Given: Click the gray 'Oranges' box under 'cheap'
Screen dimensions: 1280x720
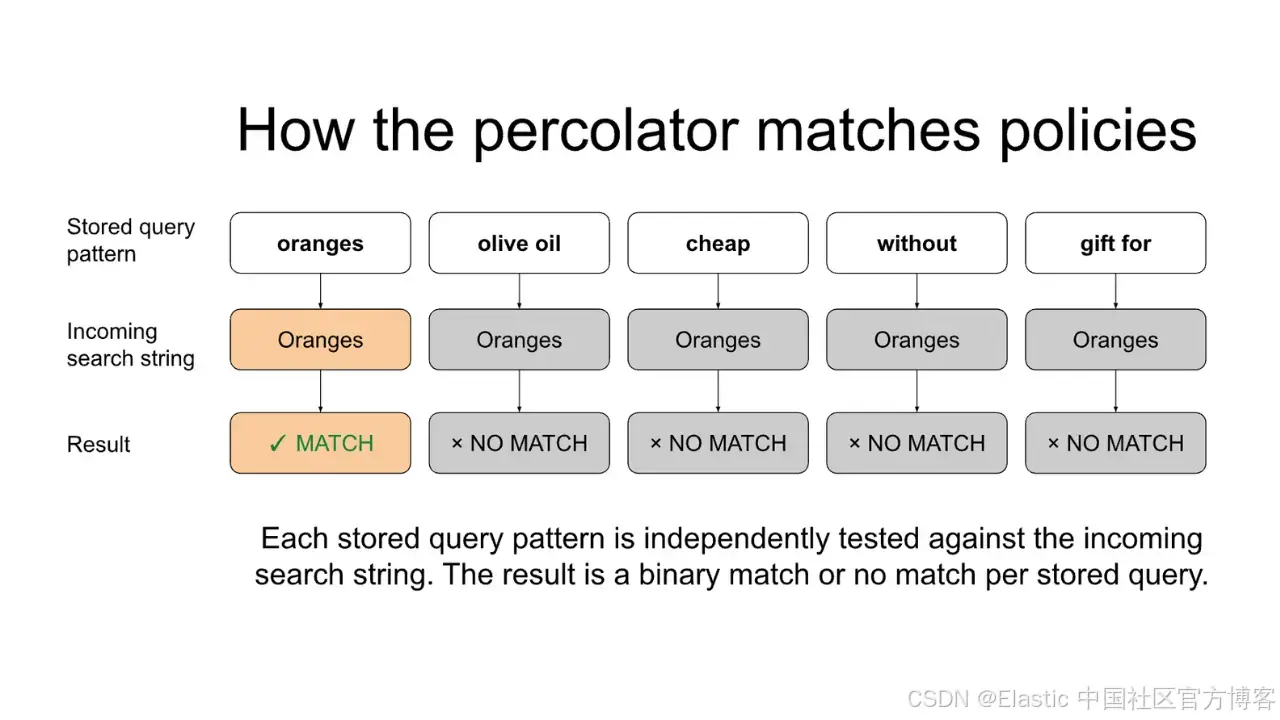Looking at the screenshot, I should pos(718,340).
